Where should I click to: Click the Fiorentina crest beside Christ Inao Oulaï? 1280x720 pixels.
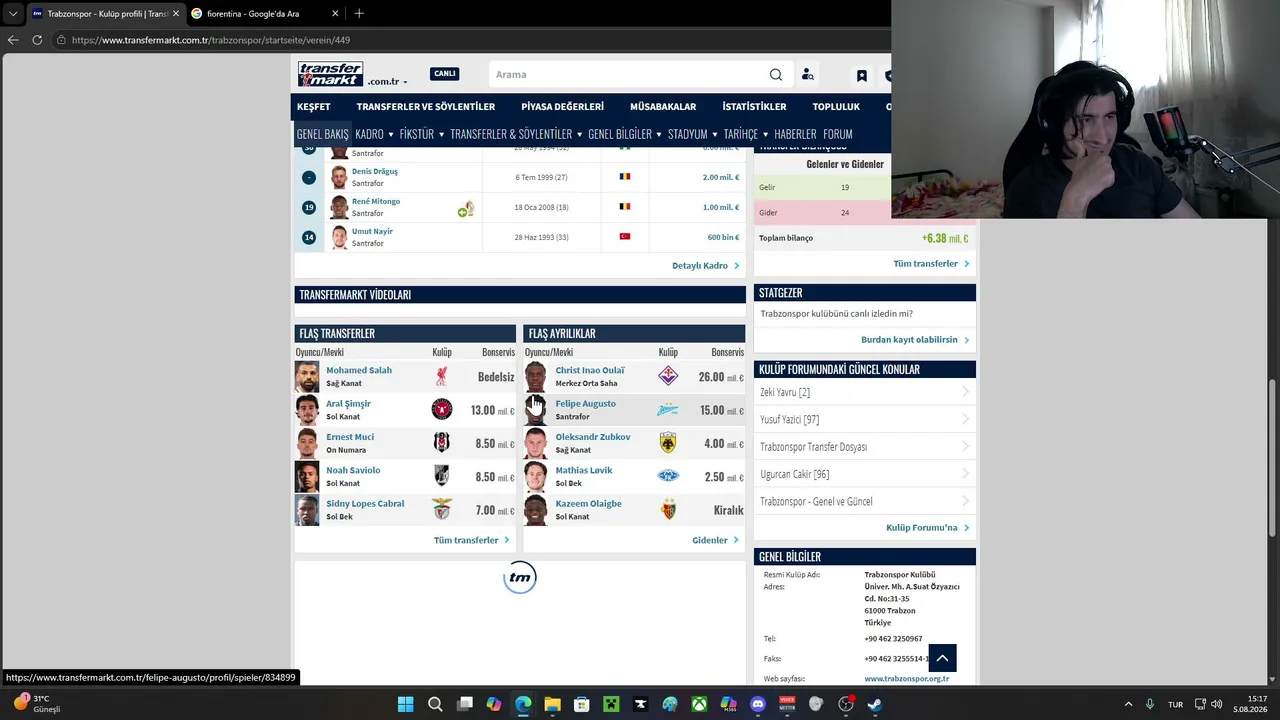[668, 376]
